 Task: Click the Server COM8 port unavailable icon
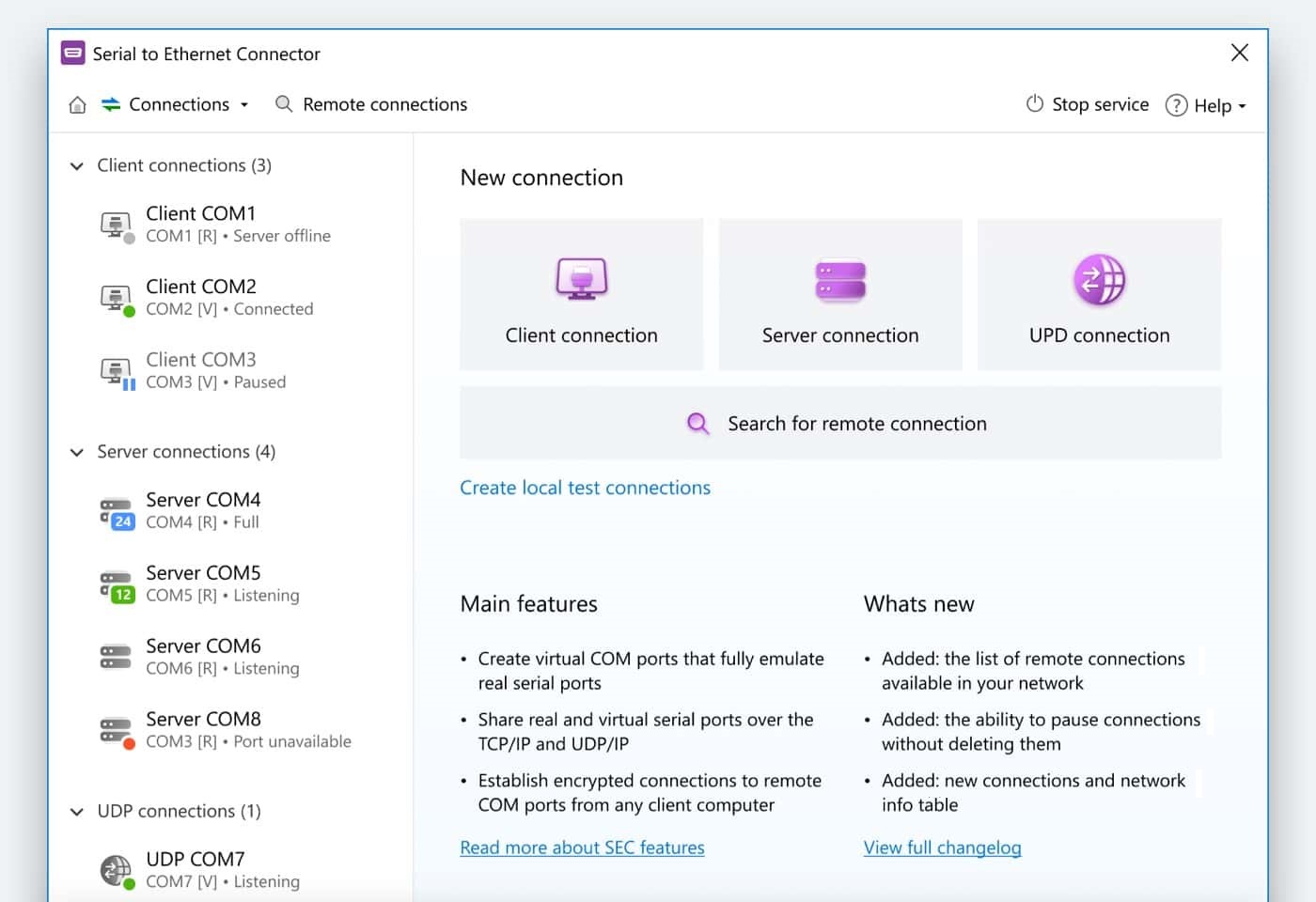117,731
